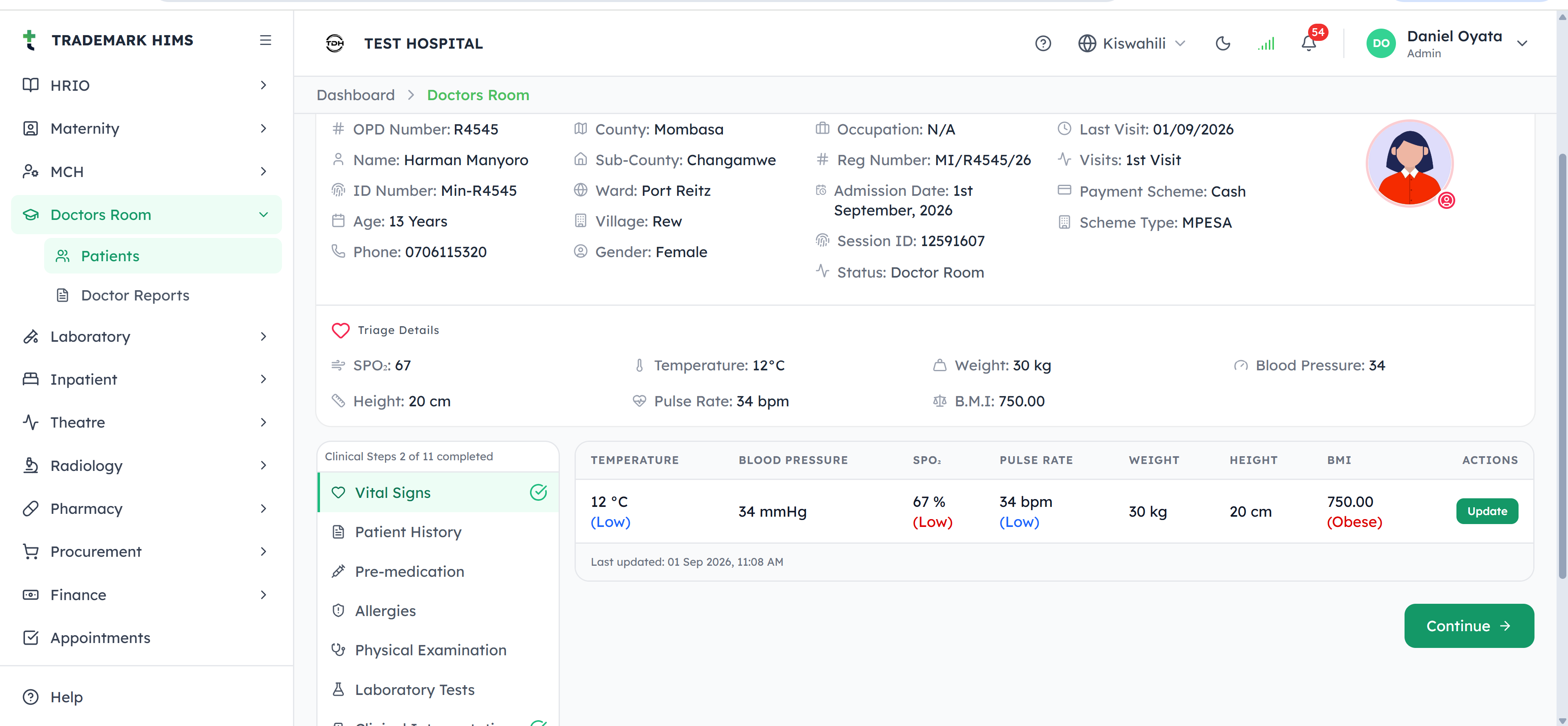Select the Laboratory Tests step
1568x726 pixels.
(x=438, y=690)
